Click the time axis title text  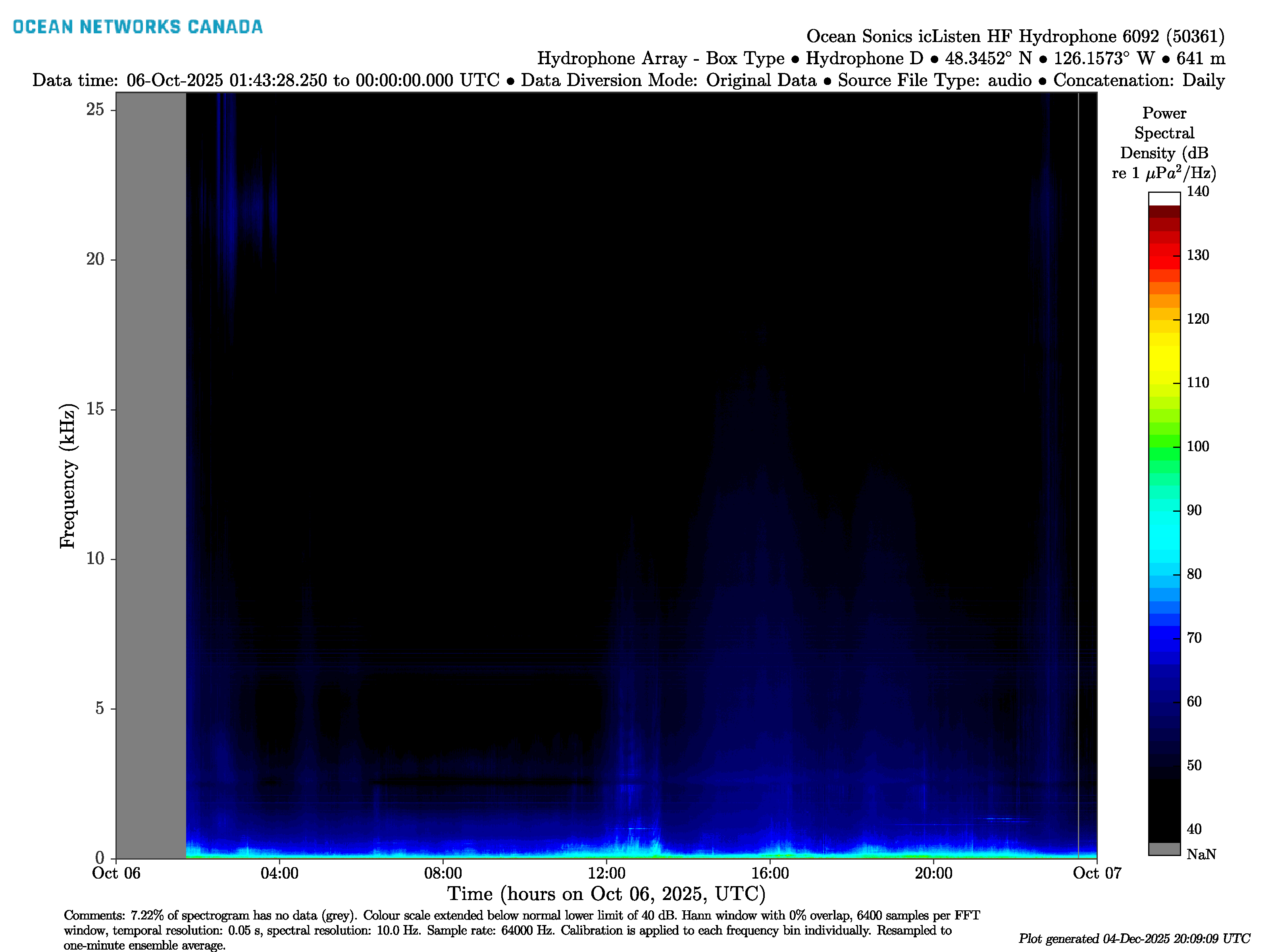pos(606,894)
